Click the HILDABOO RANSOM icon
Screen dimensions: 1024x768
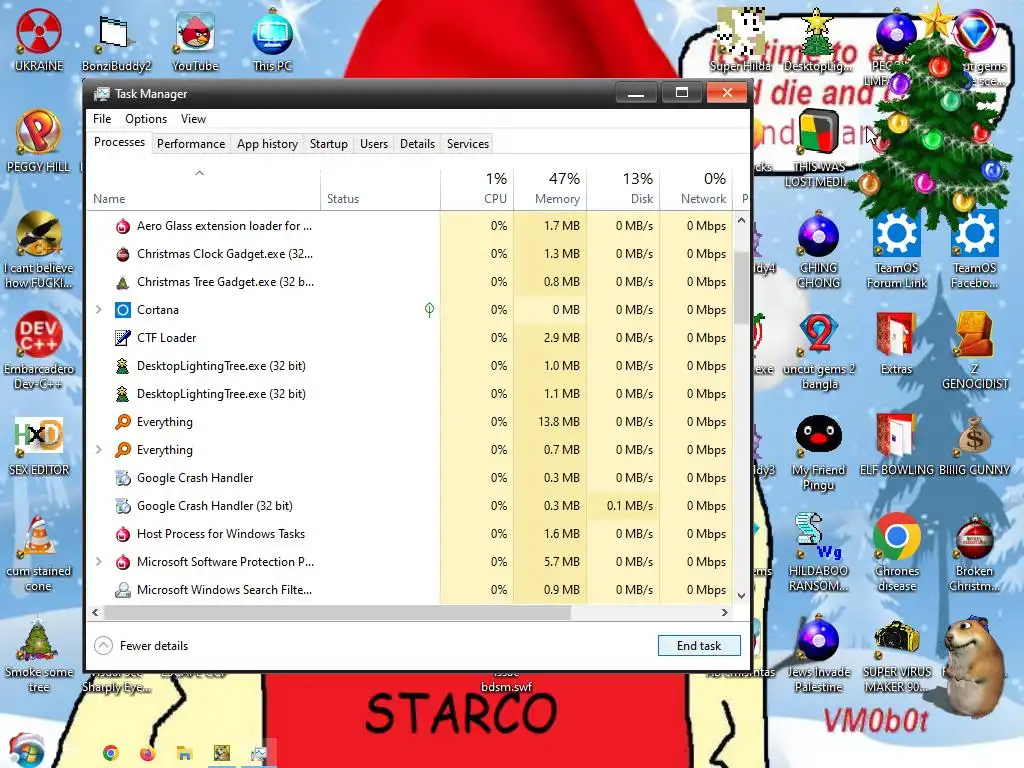coord(818,554)
